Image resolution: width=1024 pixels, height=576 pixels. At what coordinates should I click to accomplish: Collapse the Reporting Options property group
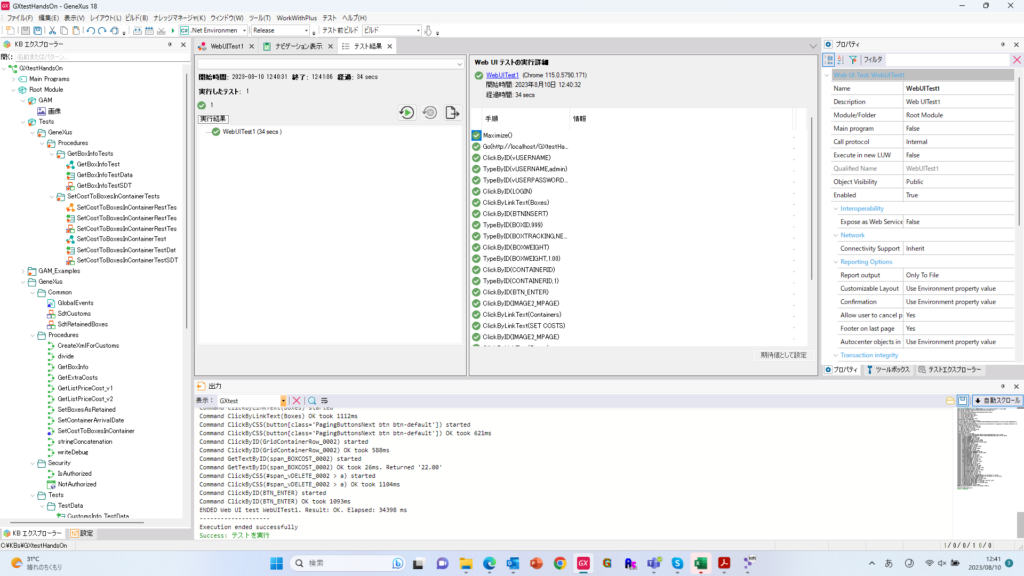(835, 262)
